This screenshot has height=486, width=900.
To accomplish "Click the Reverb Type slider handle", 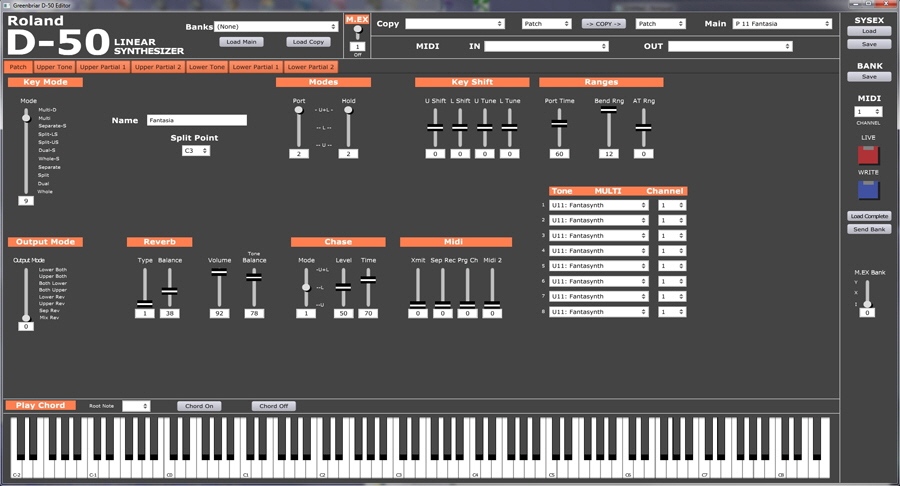I will tap(145, 304).
